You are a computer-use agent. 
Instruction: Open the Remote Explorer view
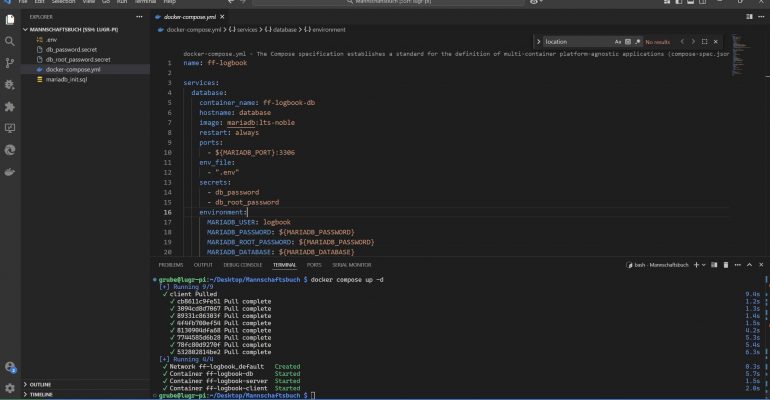[10, 128]
